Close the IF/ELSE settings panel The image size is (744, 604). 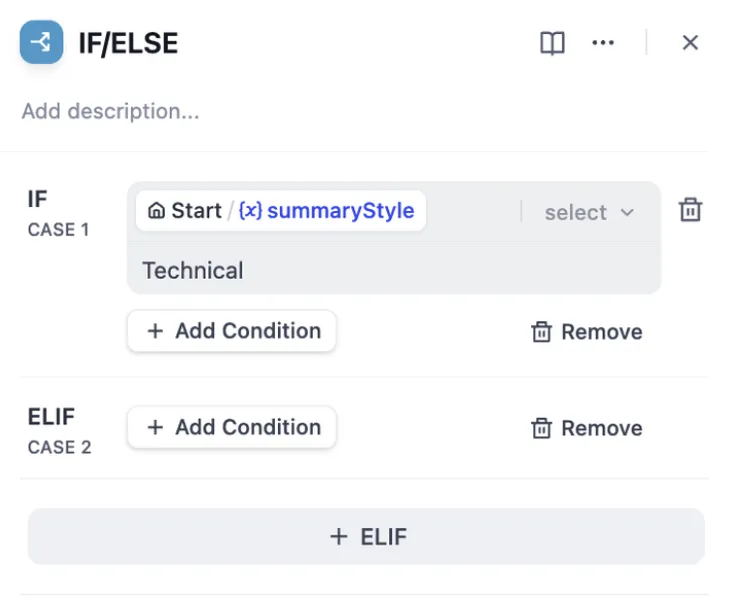pos(690,43)
